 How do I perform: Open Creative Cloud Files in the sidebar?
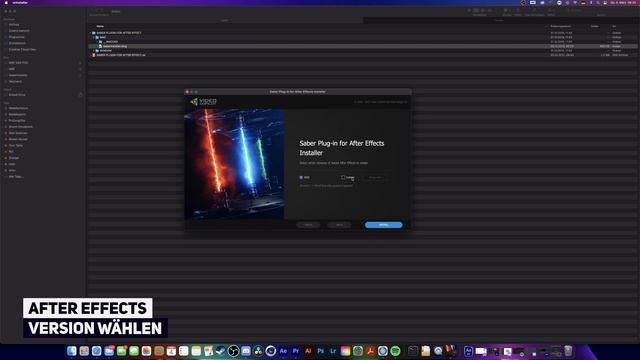[22, 49]
